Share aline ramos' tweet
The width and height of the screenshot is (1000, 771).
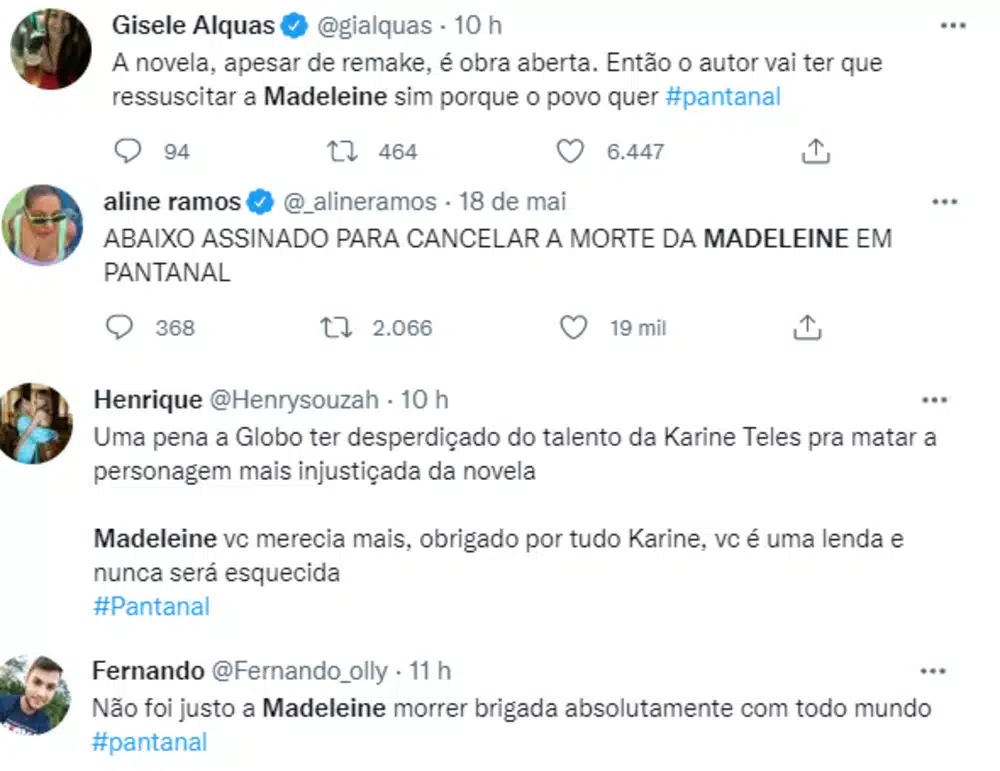(807, 327)
